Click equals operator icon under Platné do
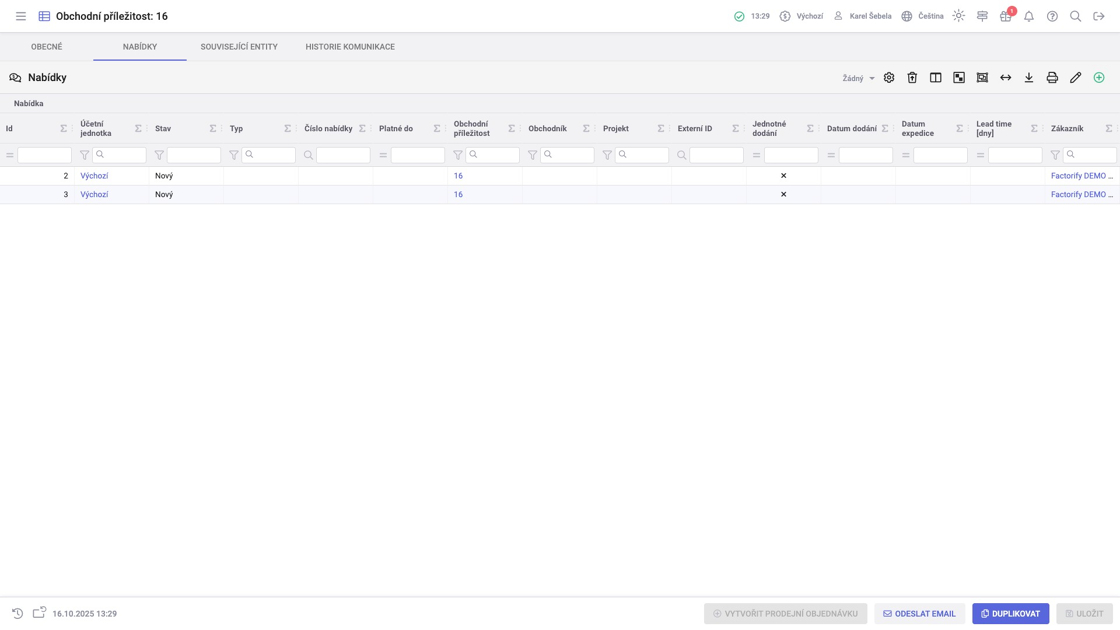1120x630 pixels. tap(383, 155)
